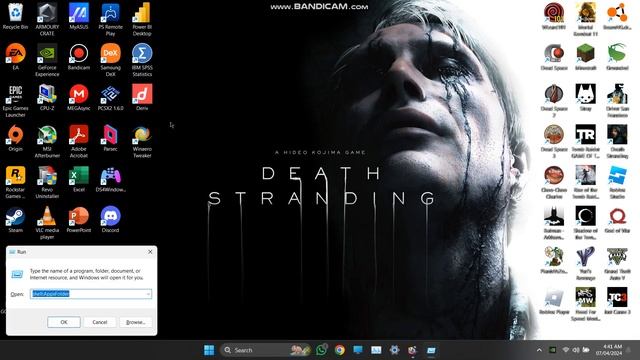This screenshot has height=360, width=640.
Task: Open WhatsApp from the taskbar
Action: point(322,350)
